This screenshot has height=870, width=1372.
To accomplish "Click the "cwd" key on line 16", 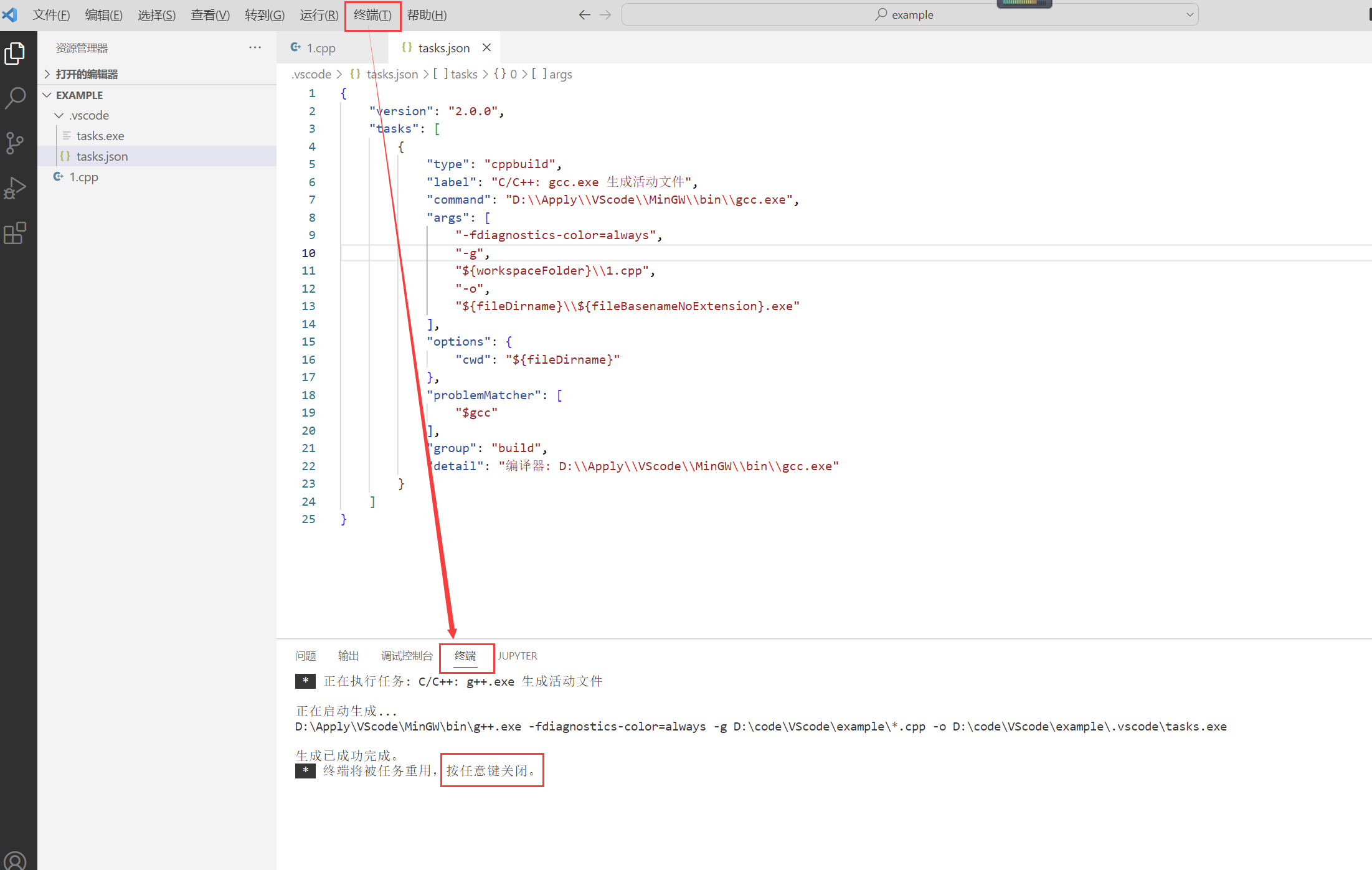I will [x=473, y=359].
